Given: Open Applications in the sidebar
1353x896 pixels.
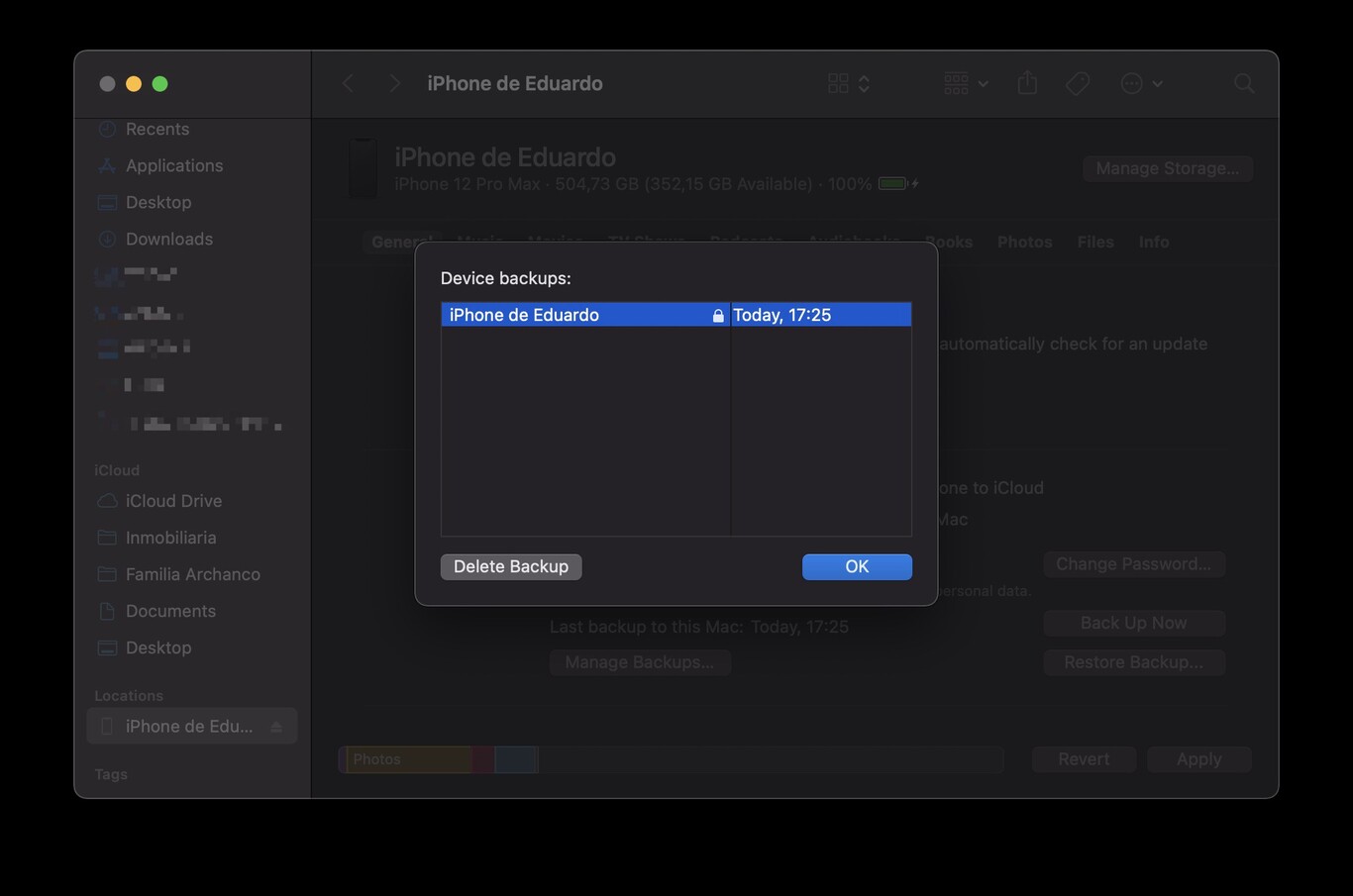Looking at the screenshot, I should [x=173, y=165].
